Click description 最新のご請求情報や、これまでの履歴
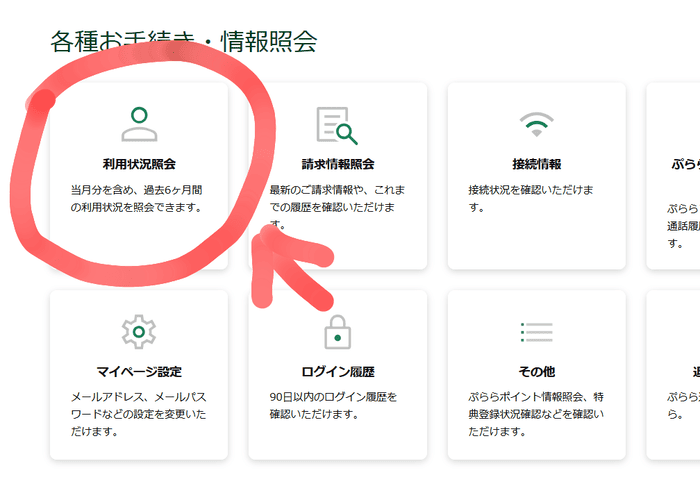This screenshot has height=493, width=700. pos(337,207)
